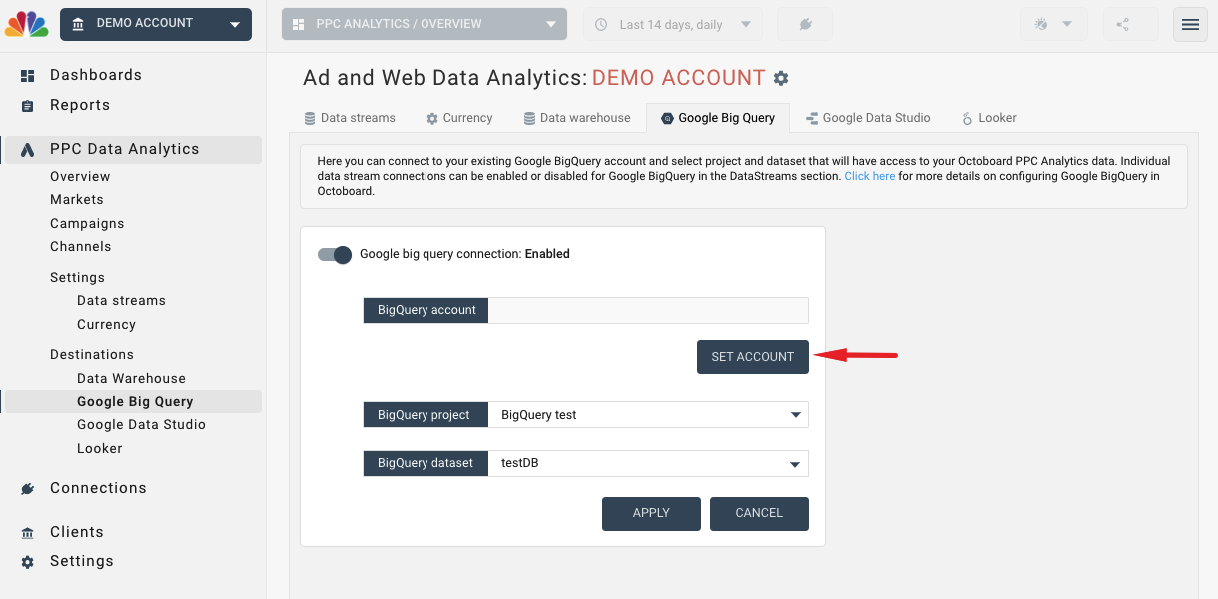Click the Reports clipboard icon in sidebar
Image resolution: width=1218 pixels, height=599 pixels.
[x=28, y=106]
